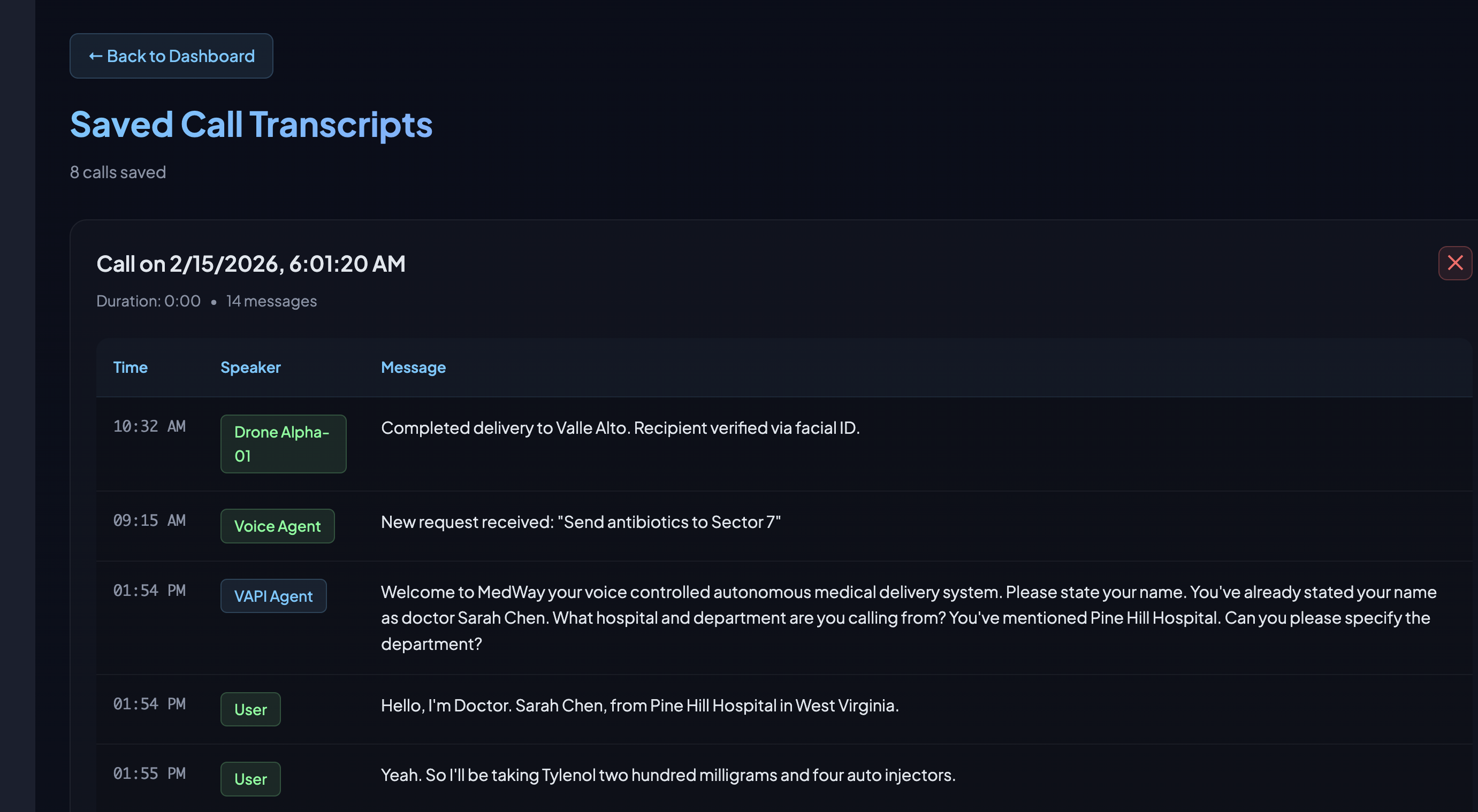Click the Welcome to MedWay message
The width and height of the screenshot is (1478, 812).
(908, 618)
